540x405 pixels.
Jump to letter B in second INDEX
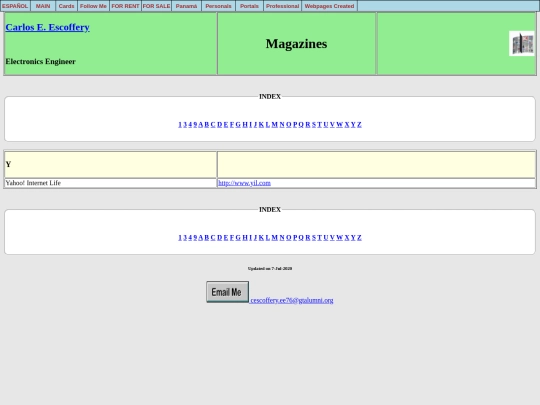tap(207, 238)
